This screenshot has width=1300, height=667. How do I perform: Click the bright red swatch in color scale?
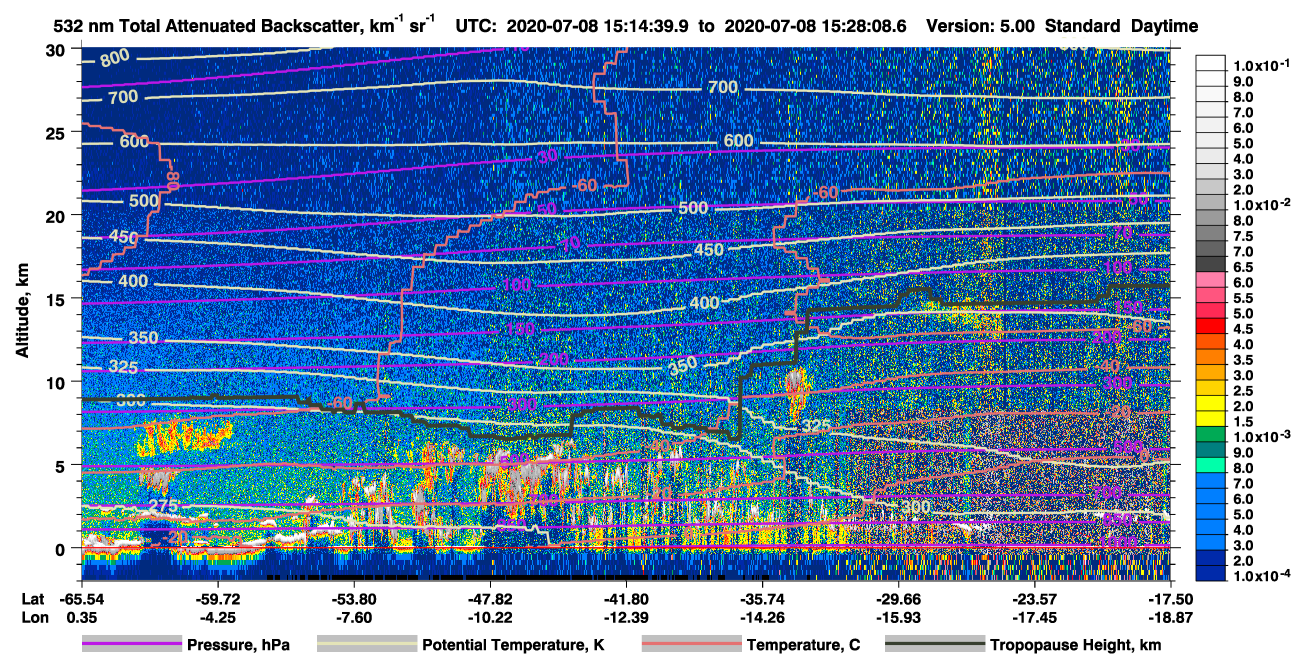click(1211, 326)
